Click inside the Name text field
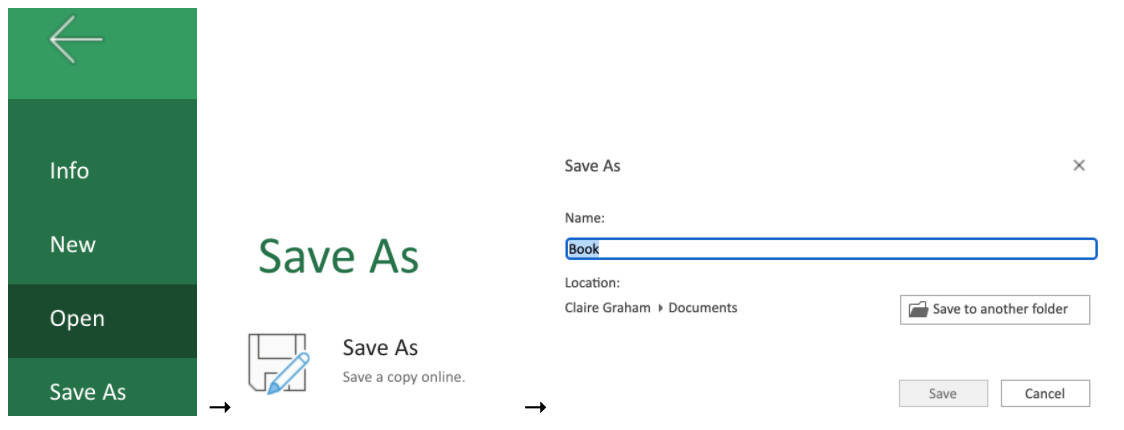Viewport: 1124px width, 430px height. click(831, 249)
